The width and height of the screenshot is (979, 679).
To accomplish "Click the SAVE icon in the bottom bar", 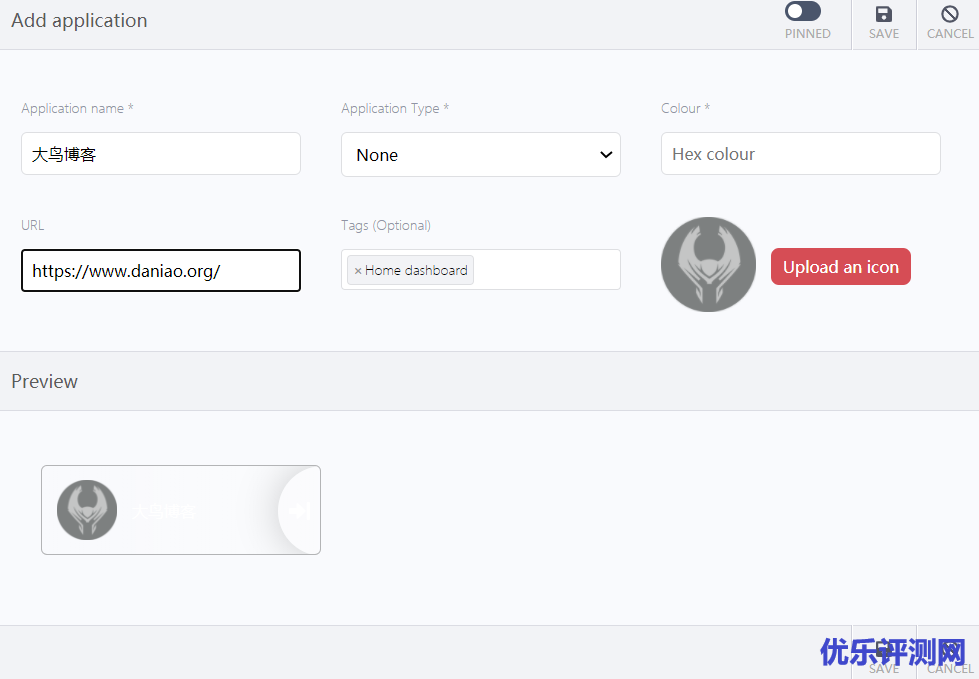I will (x=883, y=650).
